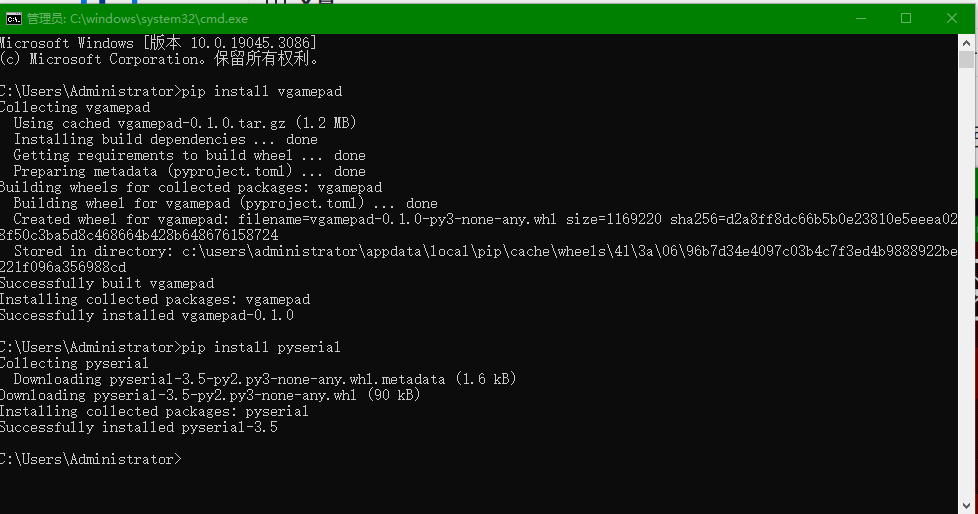Screen dimensions: 978x514
Task: Click the "pip install pyserial" command text
Action: (262, 347)
